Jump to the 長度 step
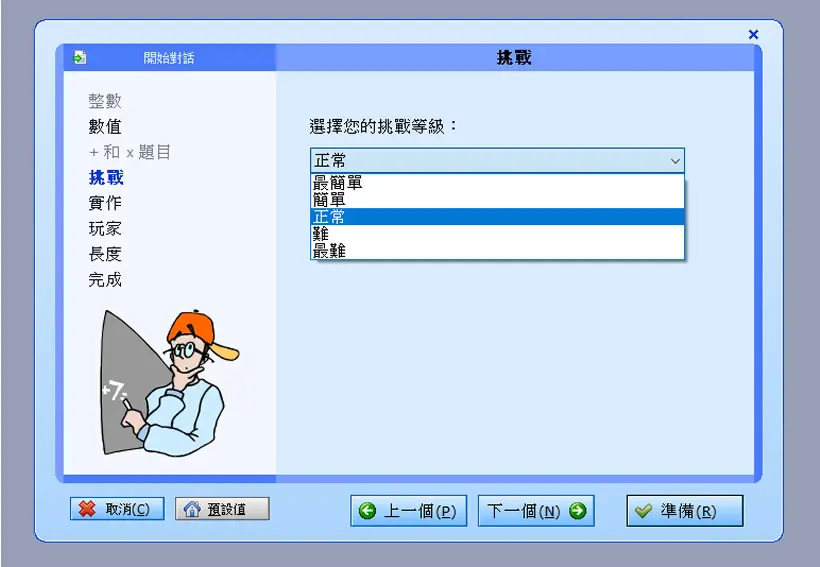The height and width of the screenshot is (567, 820). 105,254
